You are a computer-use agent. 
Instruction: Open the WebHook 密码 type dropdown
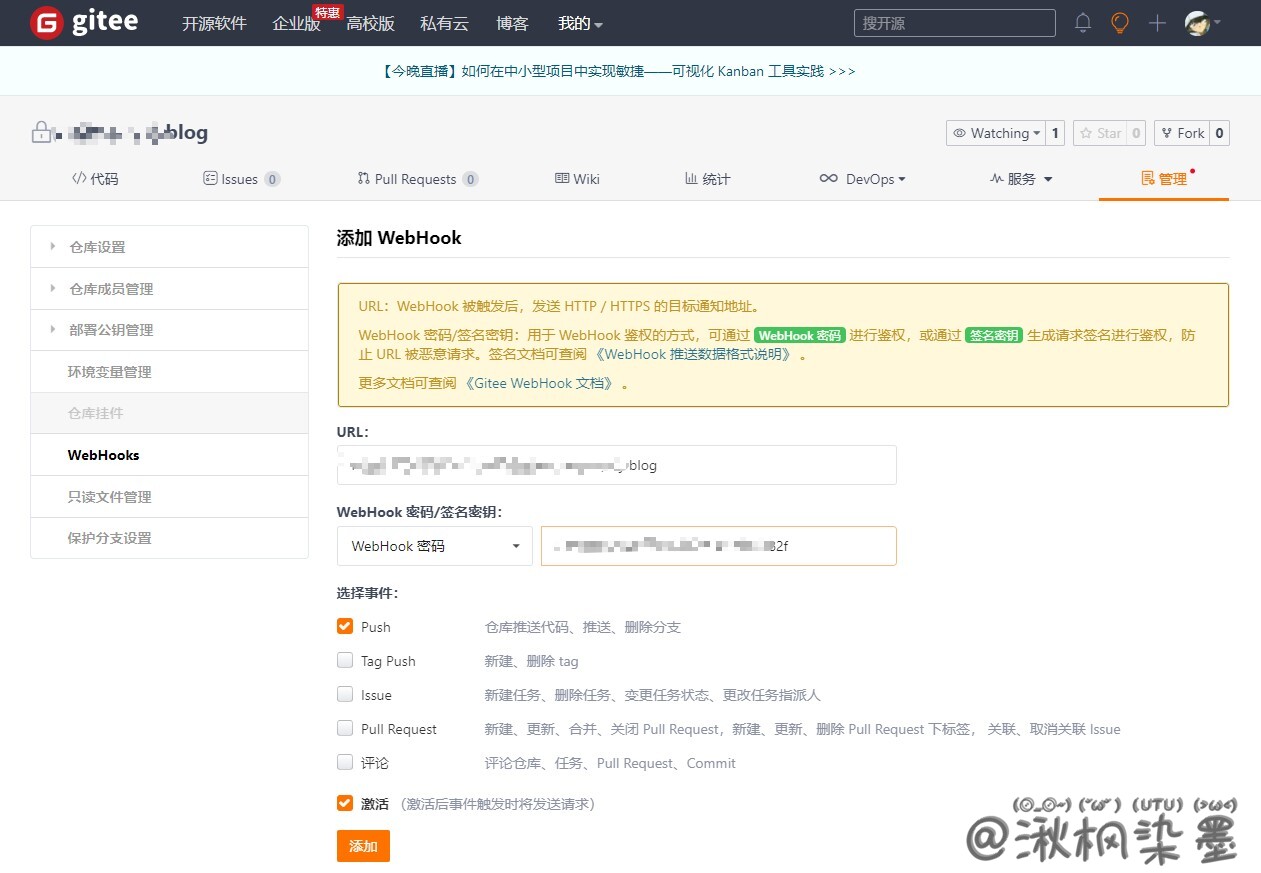(x=434, y=546)
